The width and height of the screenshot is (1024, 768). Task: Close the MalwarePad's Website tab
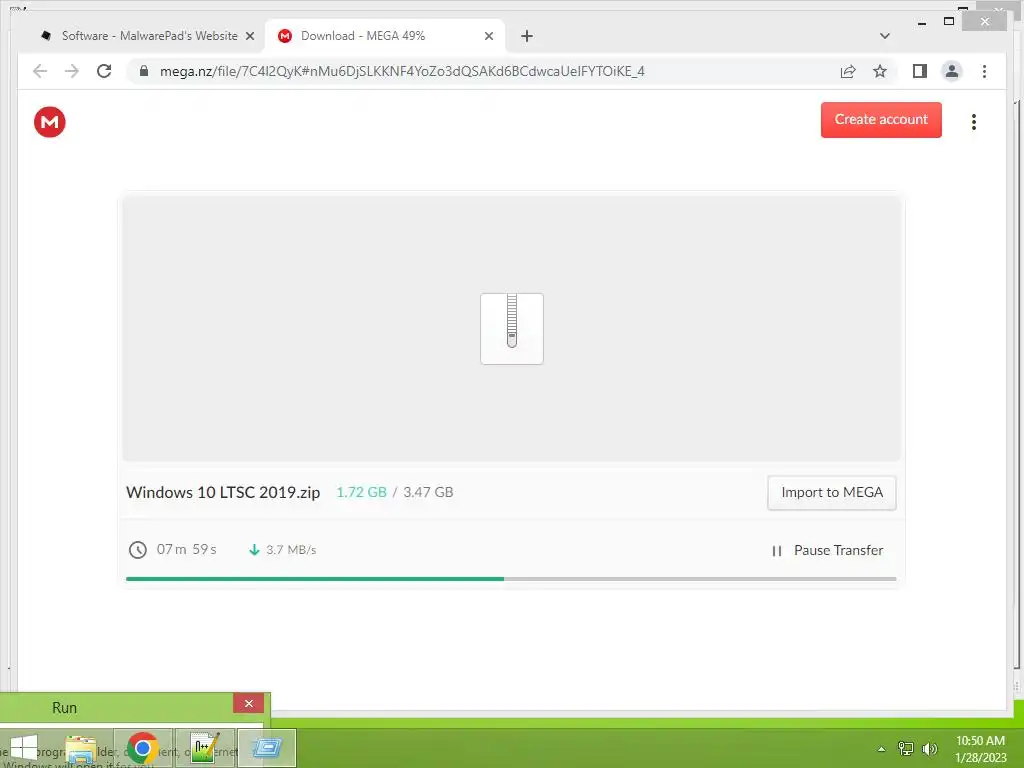(249, 36)
